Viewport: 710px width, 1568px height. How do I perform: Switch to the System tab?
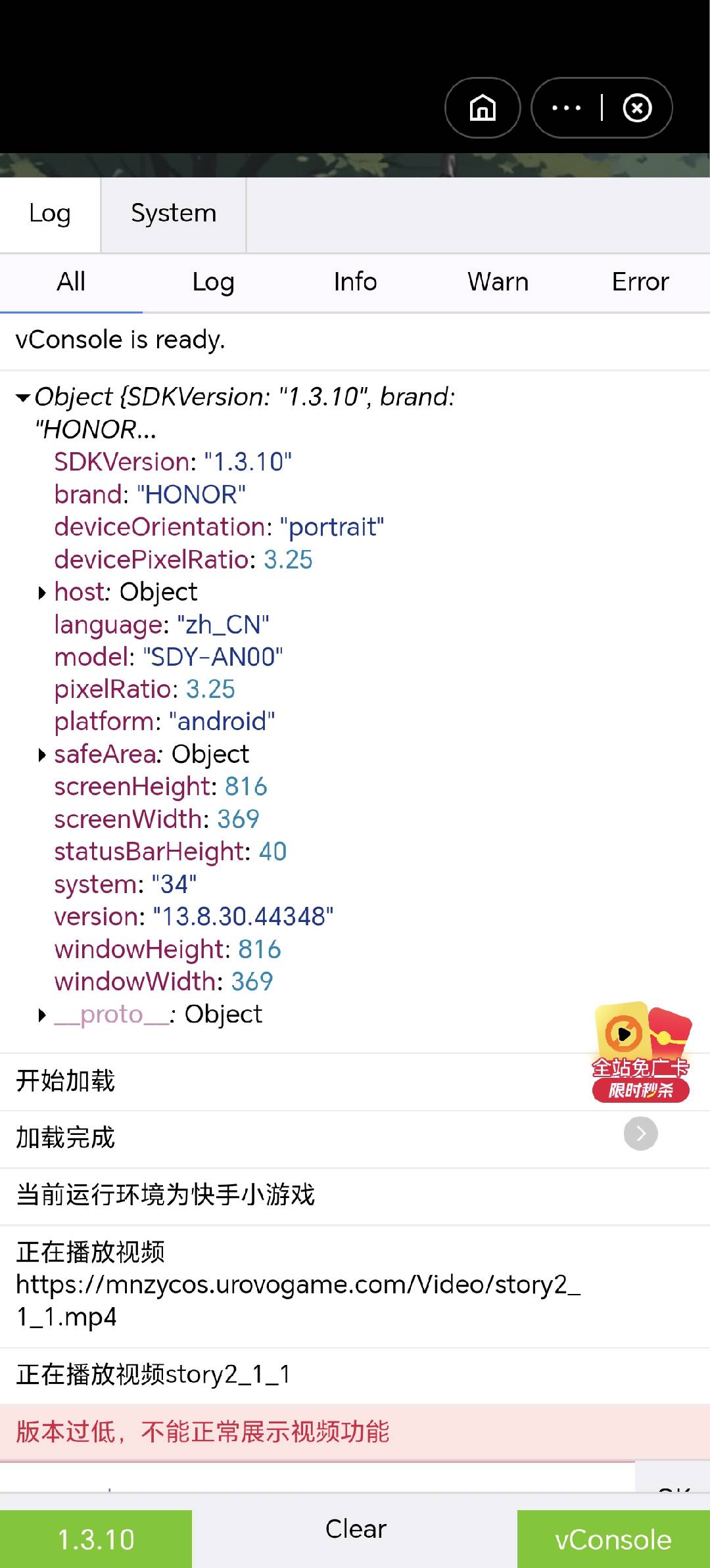[x=174, y=214]
